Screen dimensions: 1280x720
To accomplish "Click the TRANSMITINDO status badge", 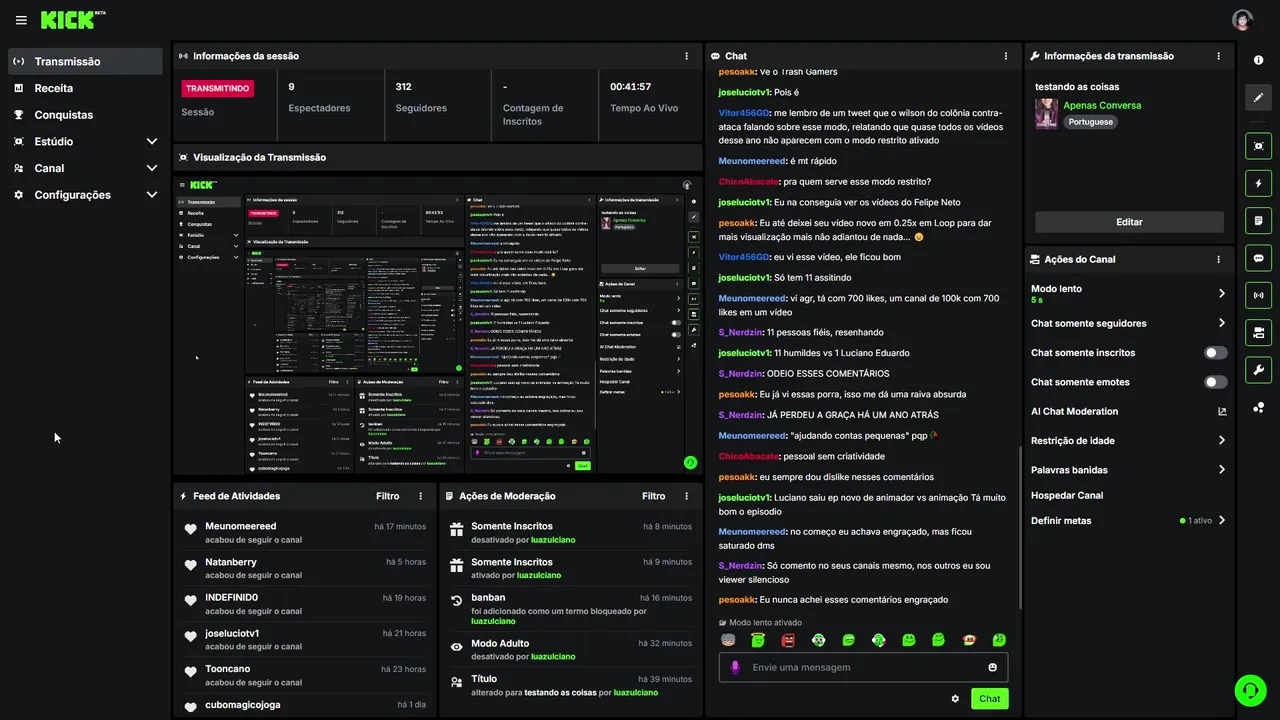I will pos(217,88).
